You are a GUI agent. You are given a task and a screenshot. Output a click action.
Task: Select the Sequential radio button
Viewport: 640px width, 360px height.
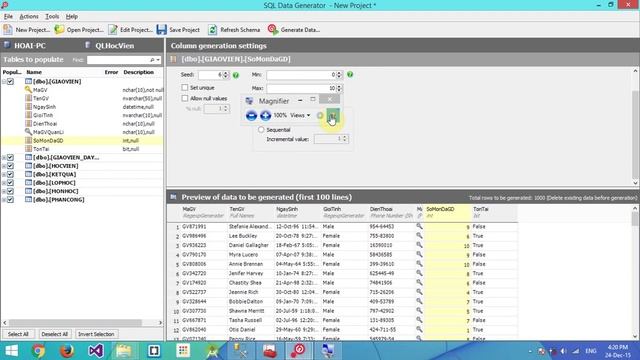pyautogui.click(x=261, y=129)
